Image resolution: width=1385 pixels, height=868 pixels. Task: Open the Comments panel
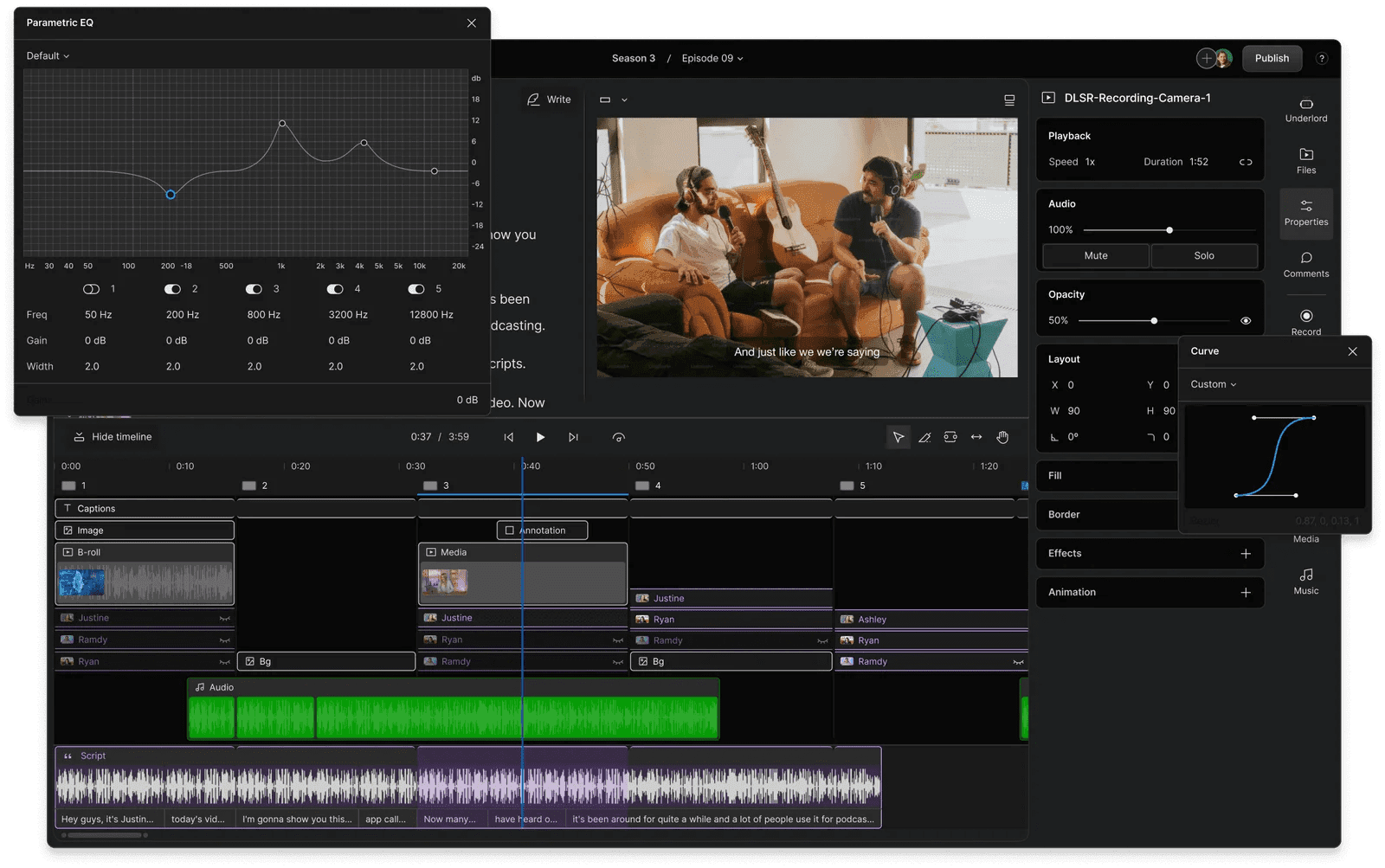(x=1305, y=264)
